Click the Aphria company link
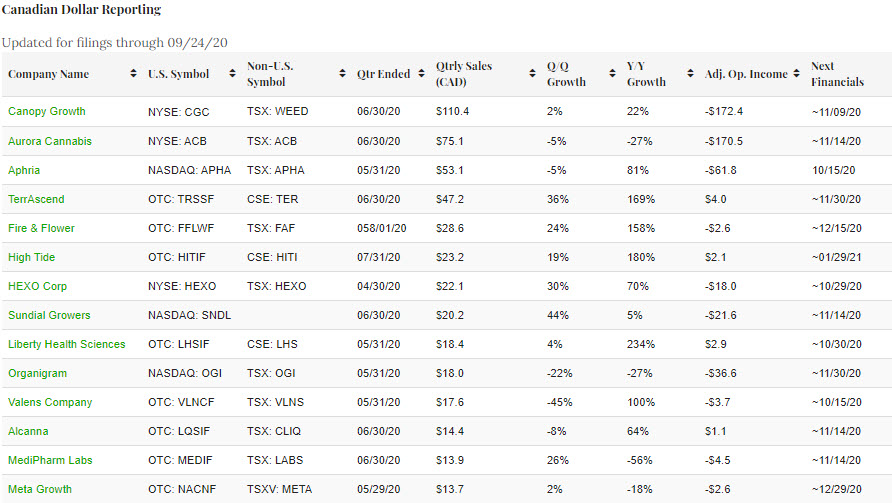 (x=24, y=170)
